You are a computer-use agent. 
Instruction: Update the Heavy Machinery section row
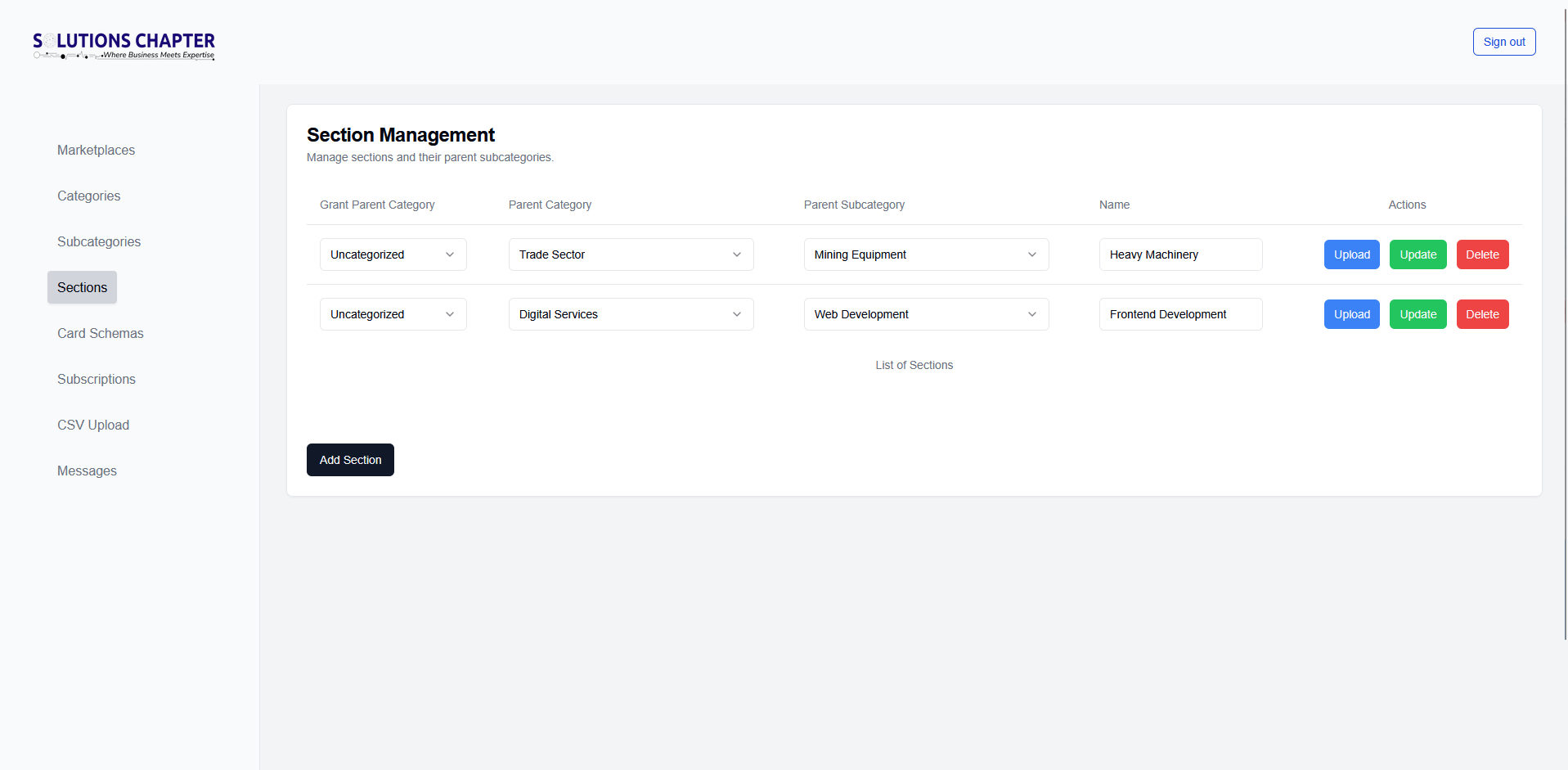pyautogui.click(x=1417, y=254)
